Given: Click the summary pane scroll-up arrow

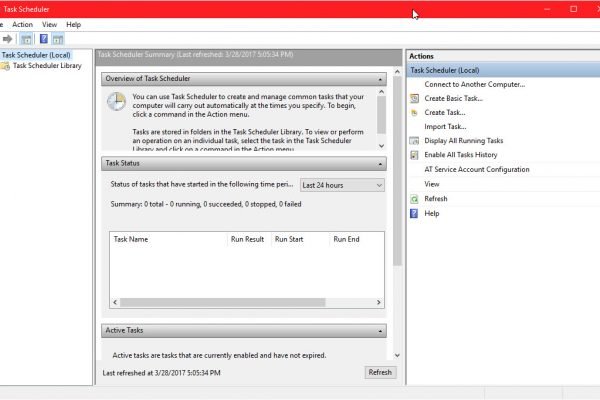Looking at the screenshot, I should click(397, 72).
